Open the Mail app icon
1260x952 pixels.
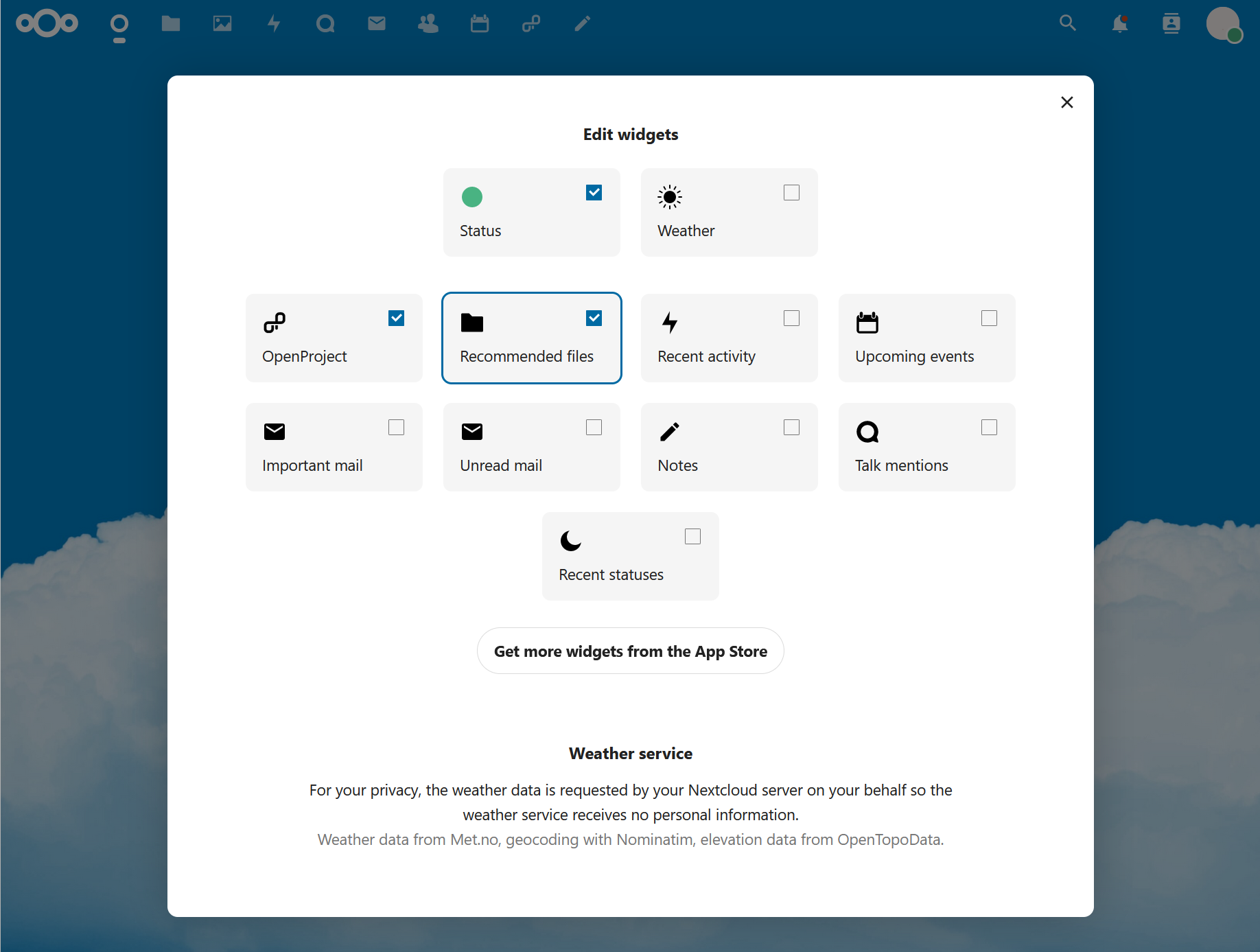click(x=376, y=23)
